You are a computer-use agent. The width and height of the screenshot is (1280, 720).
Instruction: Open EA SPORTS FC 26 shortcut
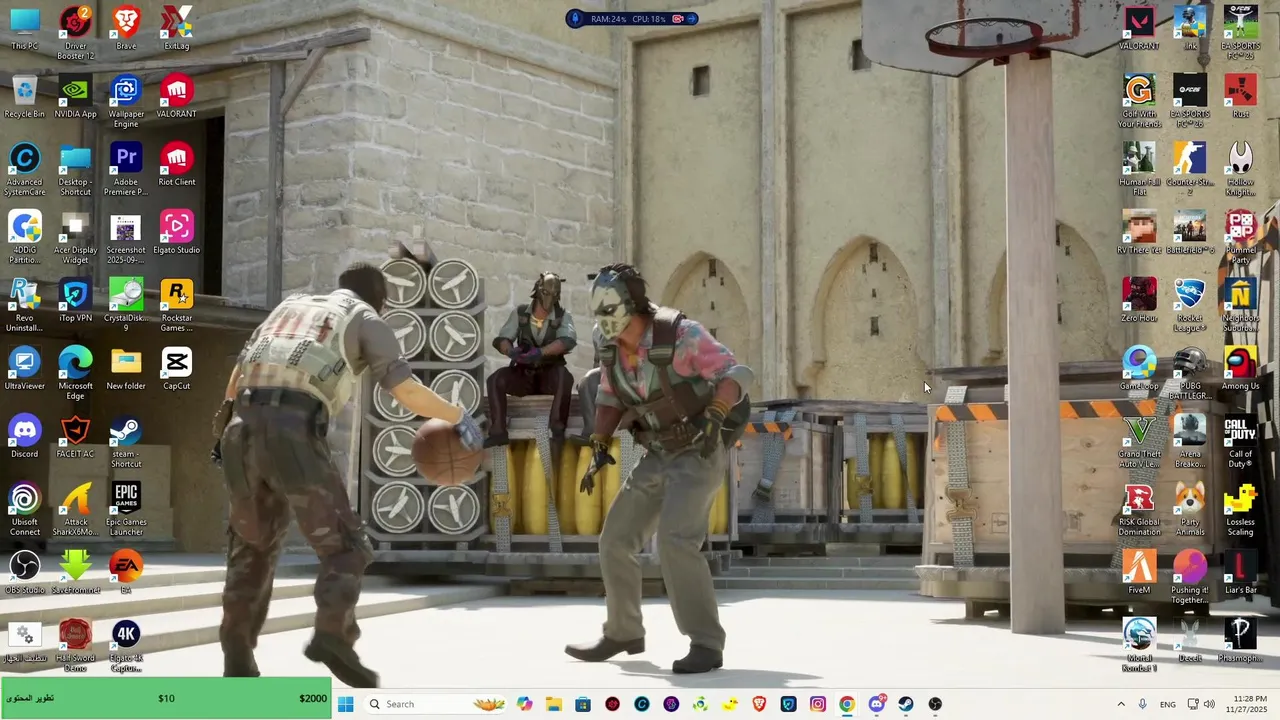point(1190,100)
